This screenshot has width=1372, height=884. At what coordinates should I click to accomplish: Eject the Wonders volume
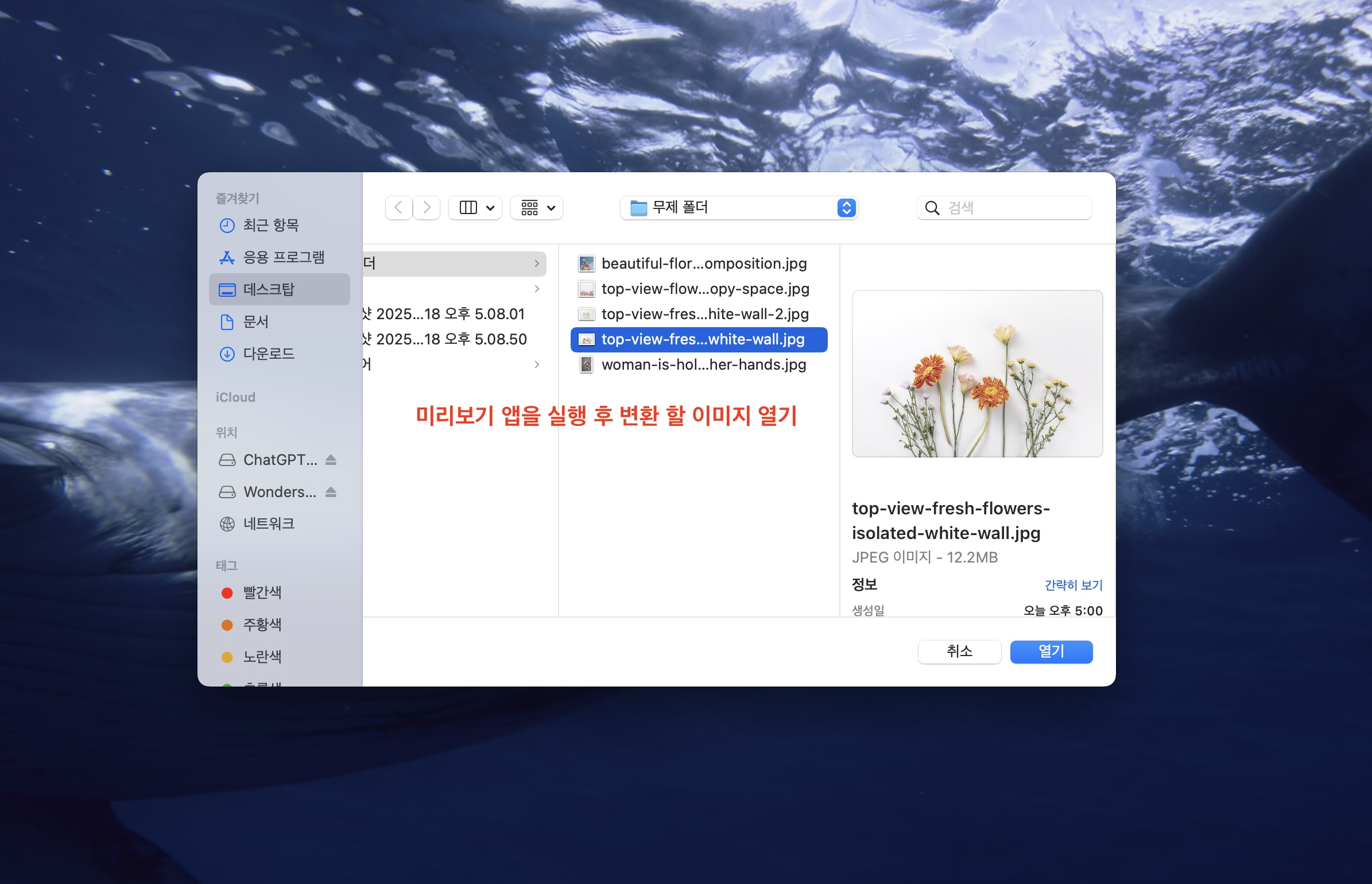[331, 492]
